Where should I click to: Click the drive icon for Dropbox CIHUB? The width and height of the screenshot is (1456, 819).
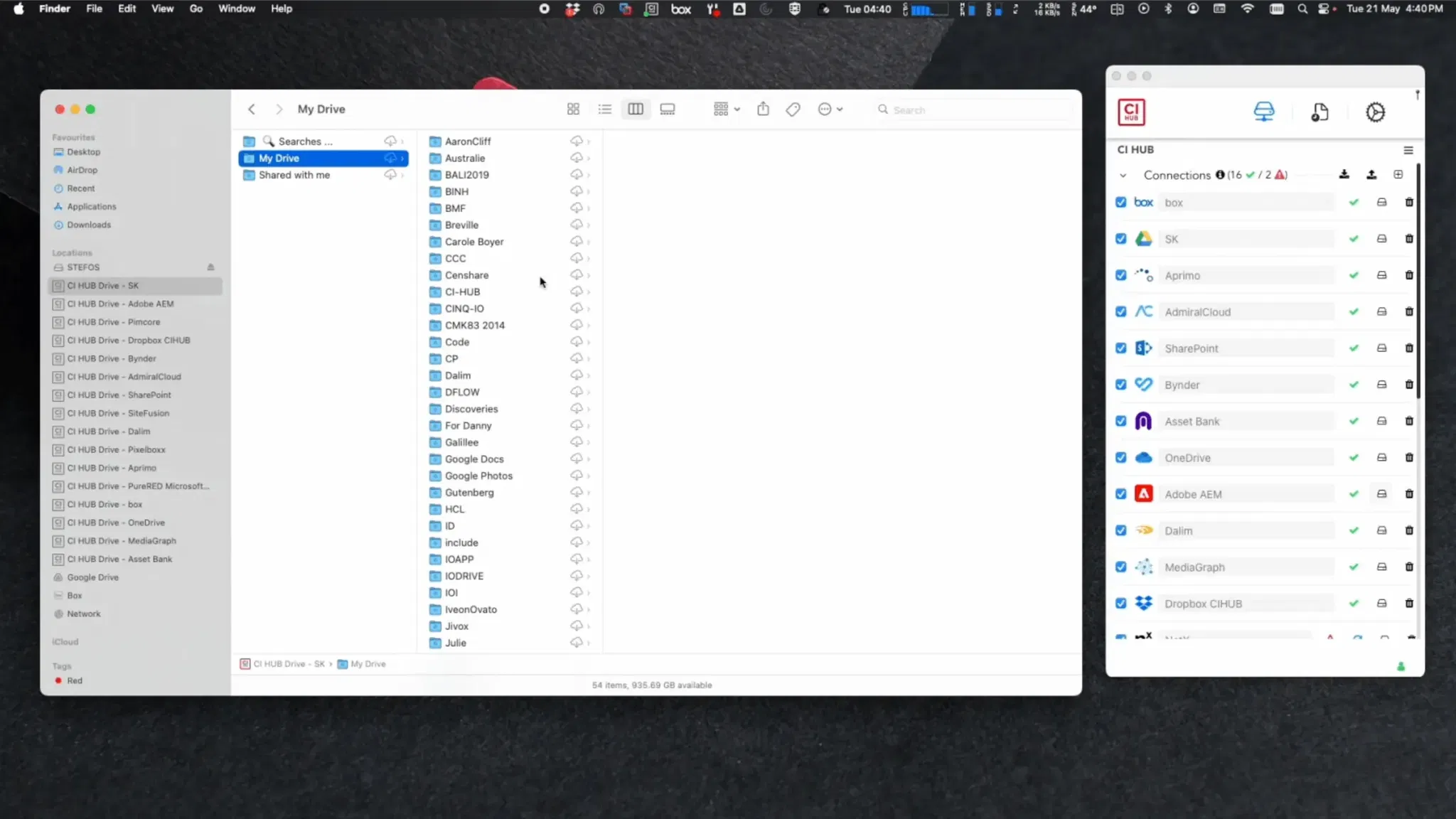[1381, 603]
